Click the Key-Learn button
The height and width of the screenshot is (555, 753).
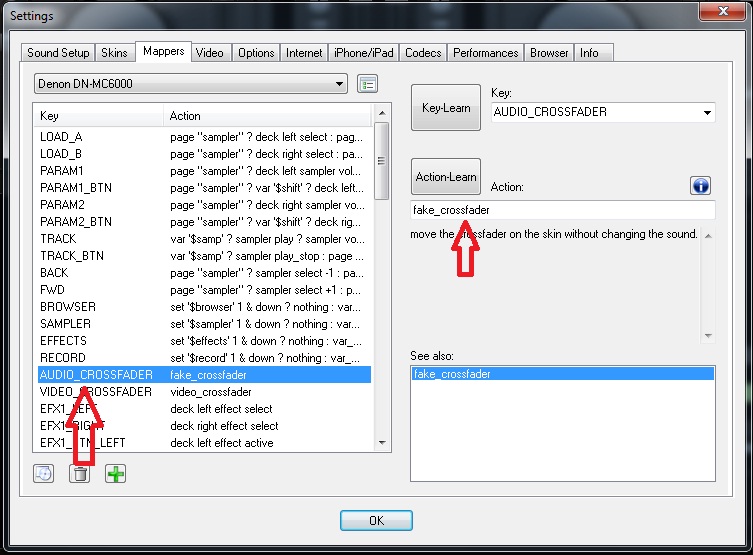(x=446, y=108)
